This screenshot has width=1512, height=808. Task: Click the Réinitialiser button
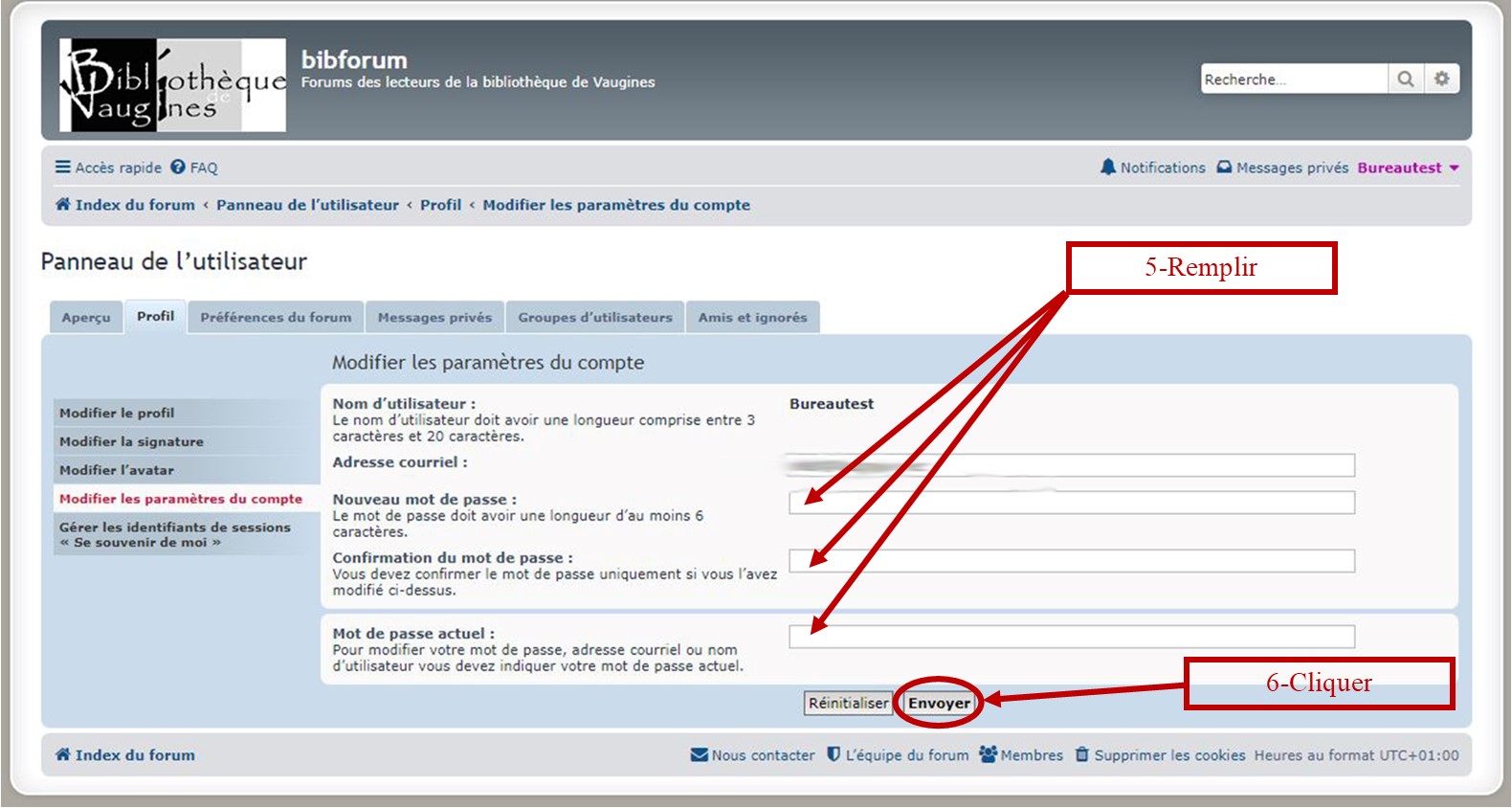pos(848,704)
